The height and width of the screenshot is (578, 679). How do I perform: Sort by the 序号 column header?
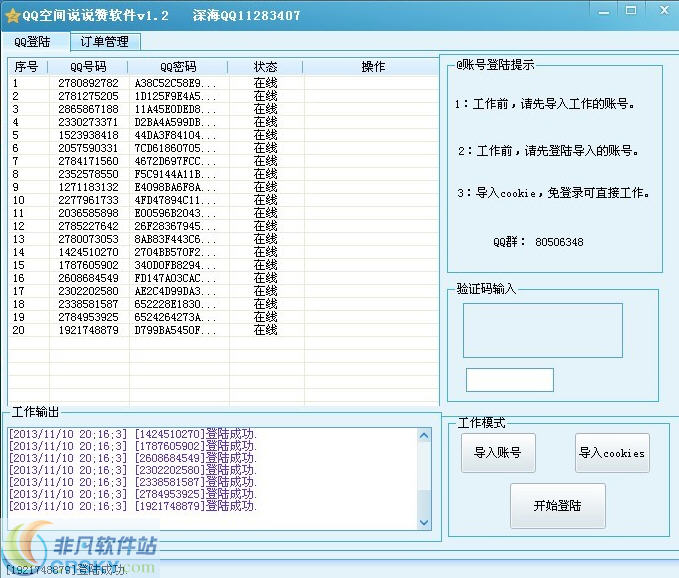click(x=27, y=67)
